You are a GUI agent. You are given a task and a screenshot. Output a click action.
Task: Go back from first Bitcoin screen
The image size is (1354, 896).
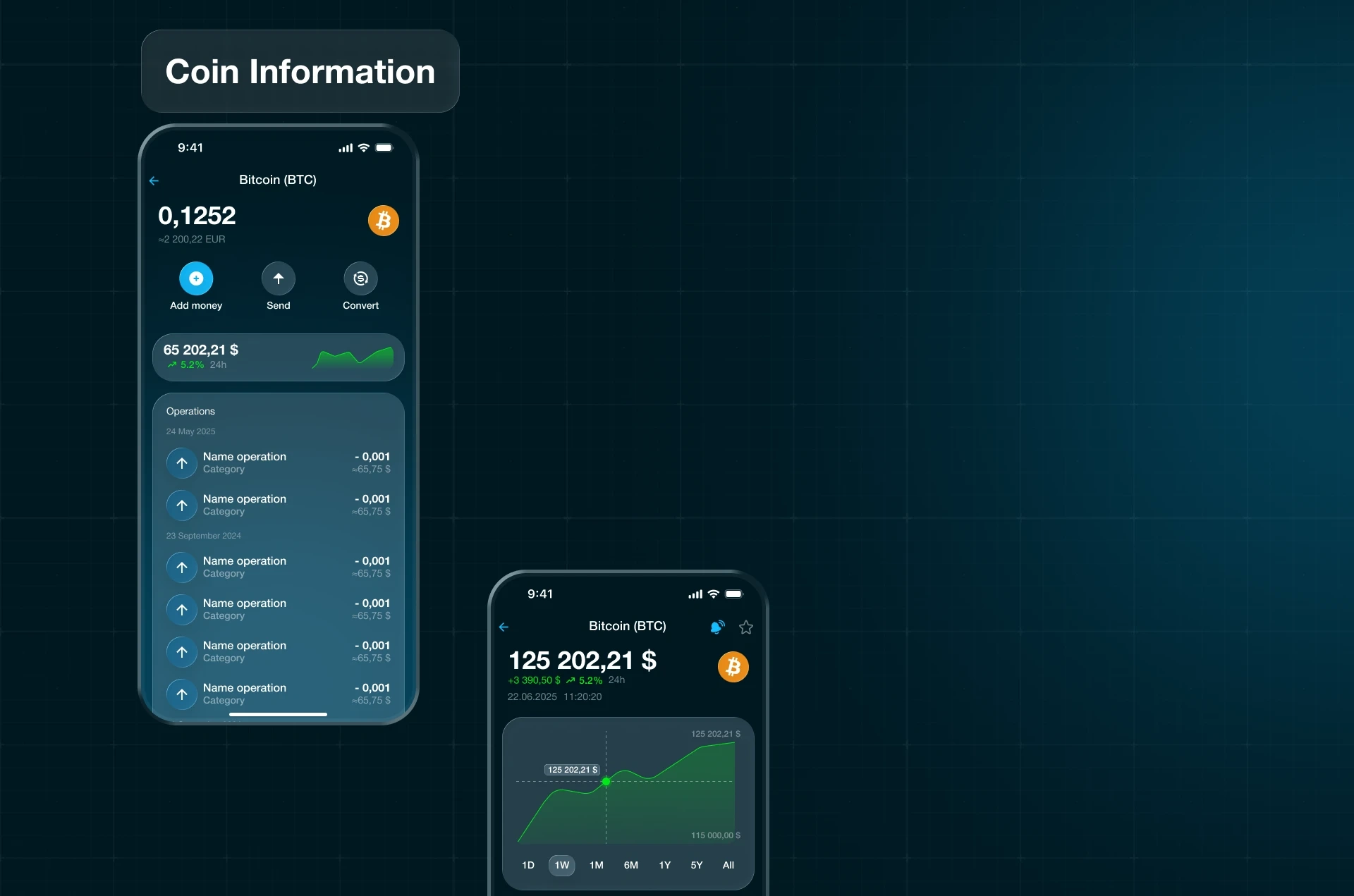(x=154, y=181)
